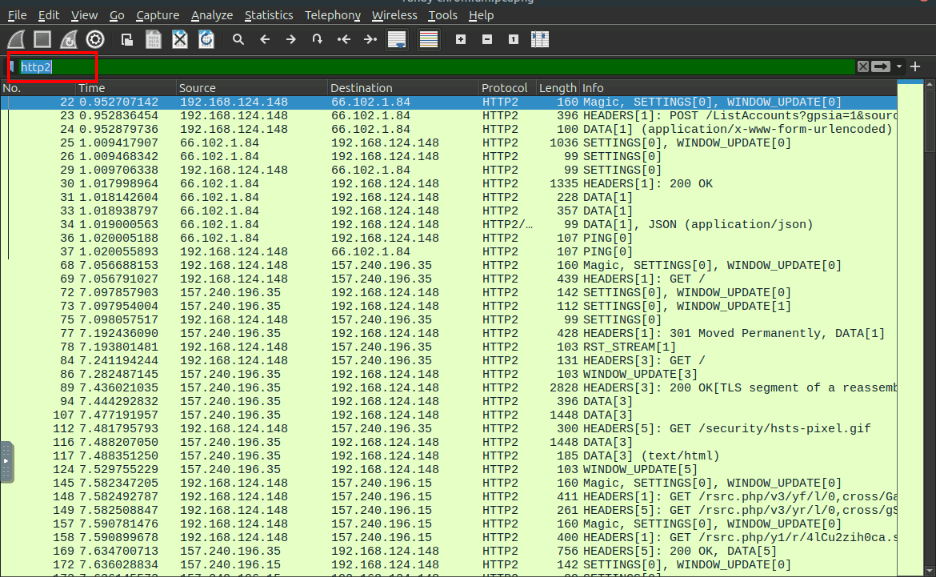Open the Analyze menu
The width and height of the screenshot is (936, 577).
(211, 15)
